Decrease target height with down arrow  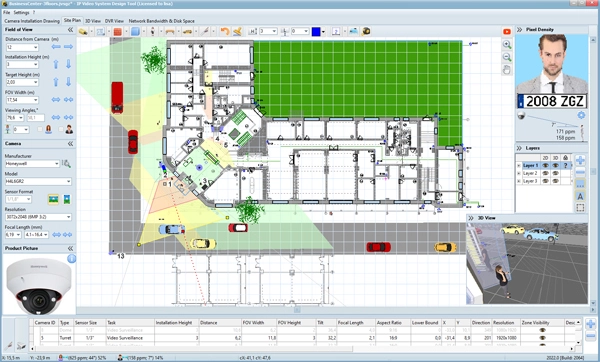point(68,82)
